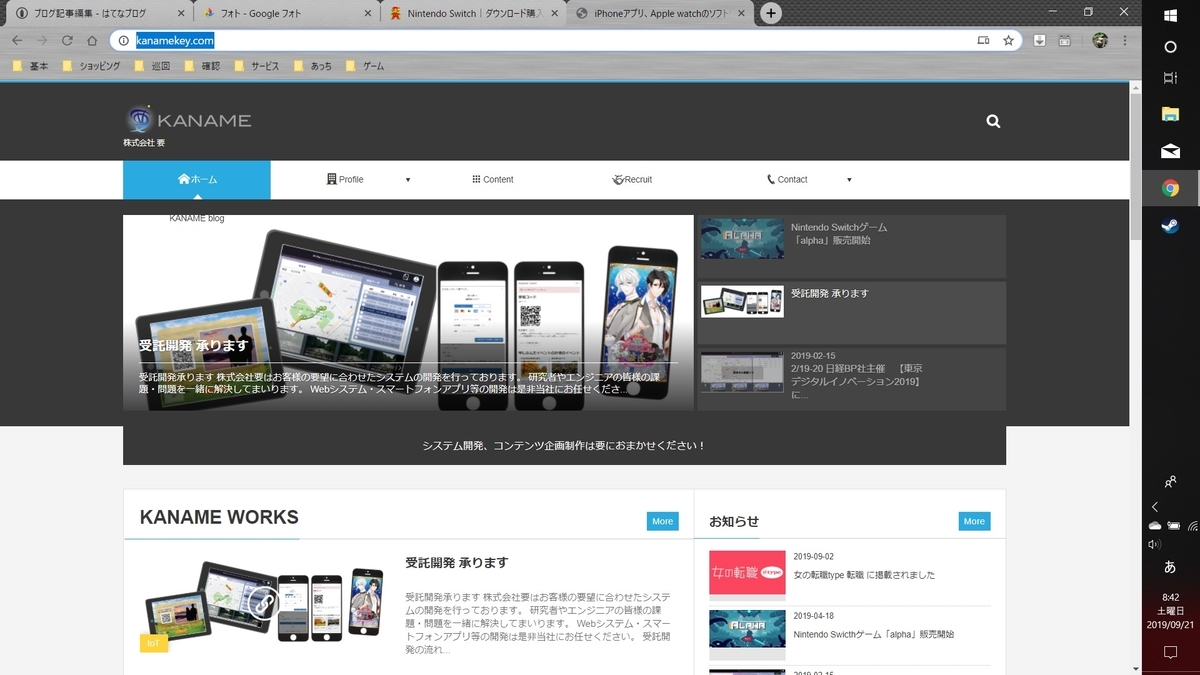Click the KANAME site logo
Screen dimensions: 1200x675
coord(188,121)
